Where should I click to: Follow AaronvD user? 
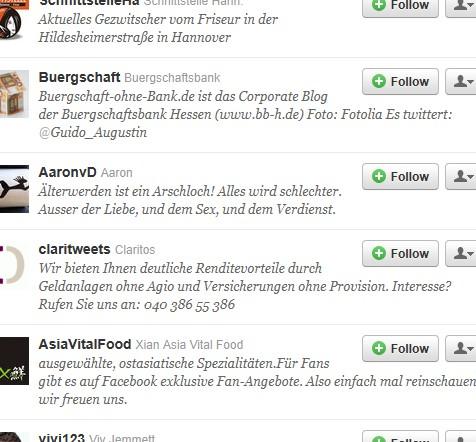(400, 177)
